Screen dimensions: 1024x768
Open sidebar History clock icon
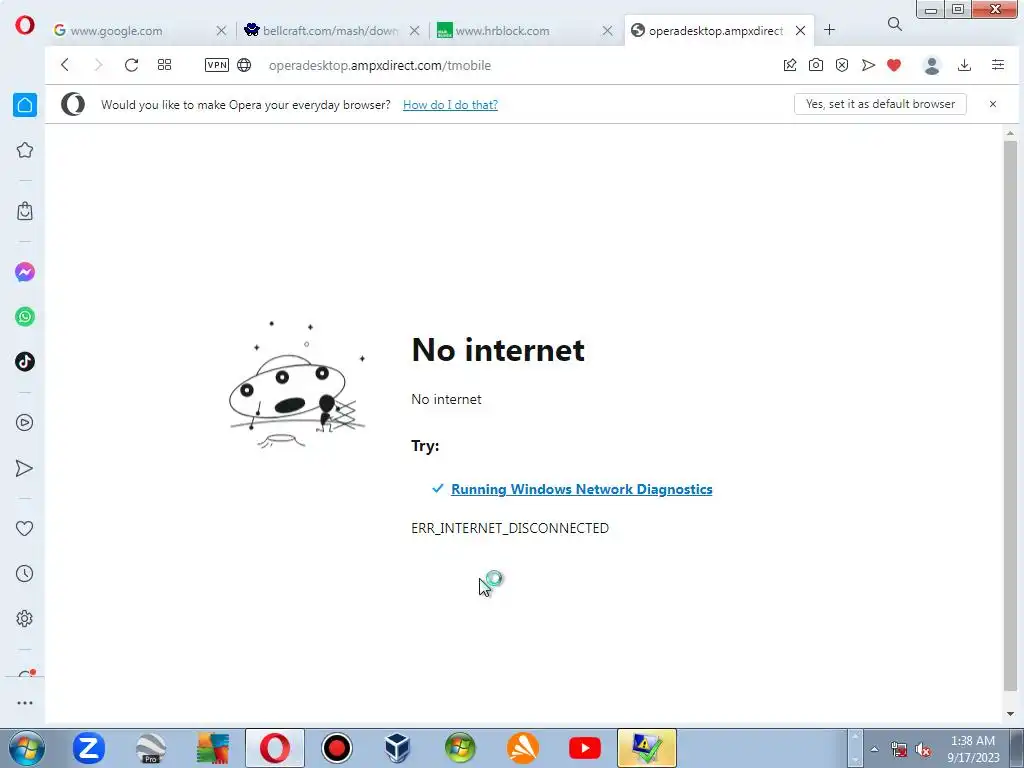point(25,573)
